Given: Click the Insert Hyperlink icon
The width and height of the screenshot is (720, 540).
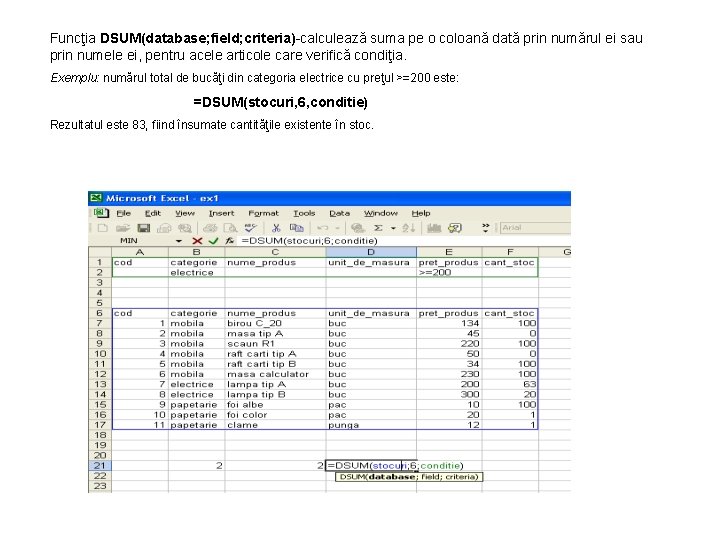Looking at the screenshot, I should 358,228.
